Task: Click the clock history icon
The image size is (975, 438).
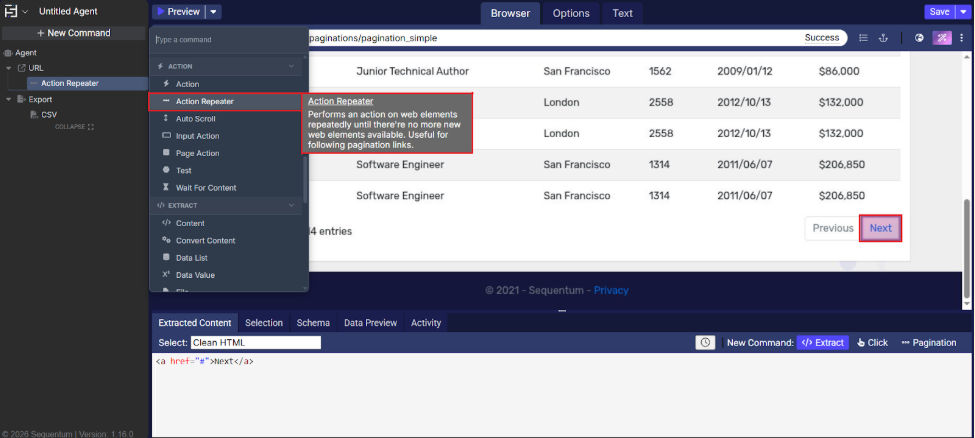Action: (706, 342)
